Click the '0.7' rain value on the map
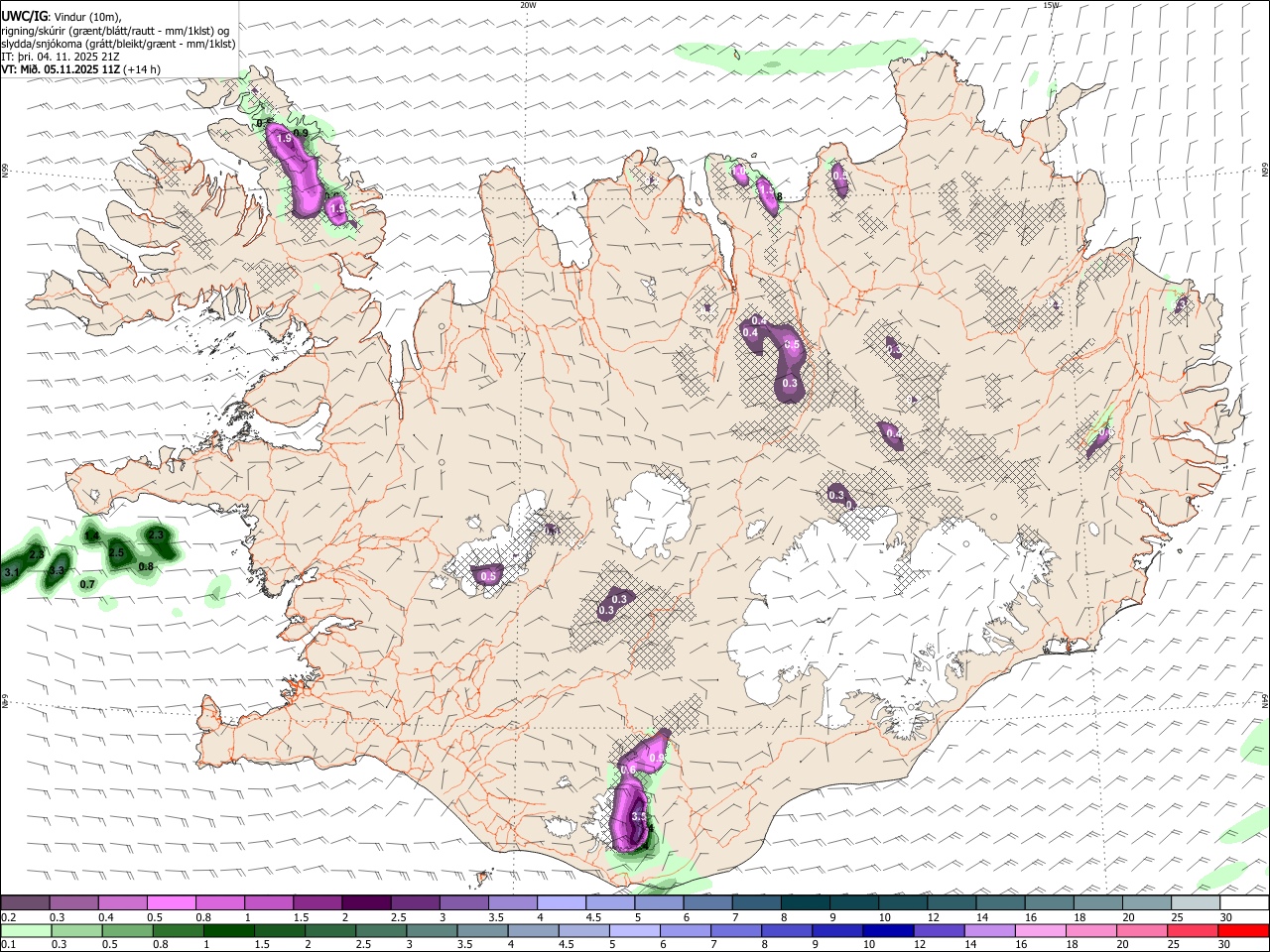Screen dimensions: 1270x952 tap(87, 584)
